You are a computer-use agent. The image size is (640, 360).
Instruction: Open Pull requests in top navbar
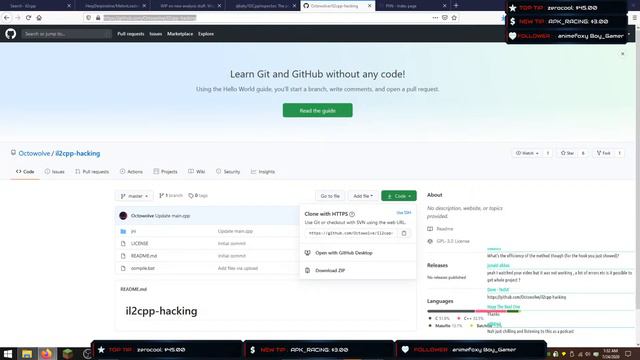(x=131, y=34)
